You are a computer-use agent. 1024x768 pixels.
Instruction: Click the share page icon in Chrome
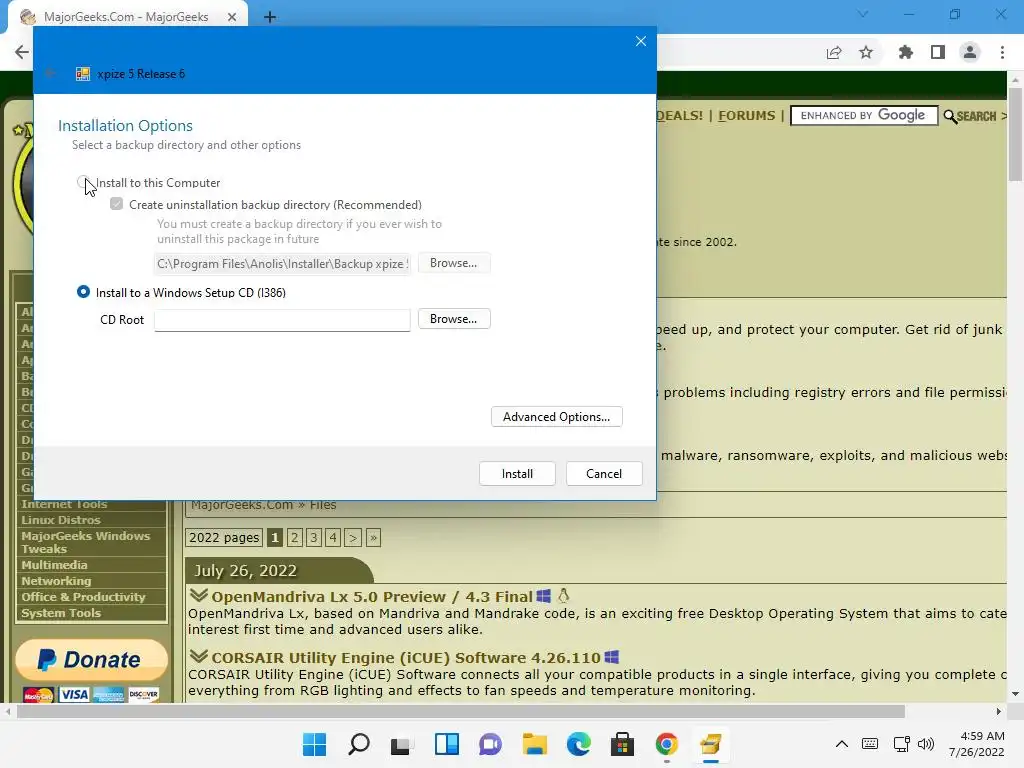pyautogui.click(x=834, y=52)
